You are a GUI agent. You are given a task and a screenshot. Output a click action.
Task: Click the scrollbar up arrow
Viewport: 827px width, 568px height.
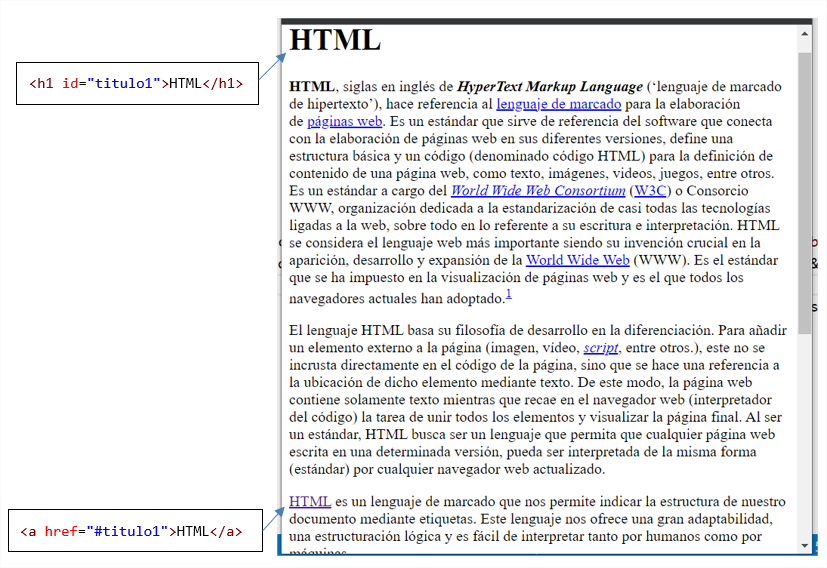pyautogui.click(x=805, y=33)
